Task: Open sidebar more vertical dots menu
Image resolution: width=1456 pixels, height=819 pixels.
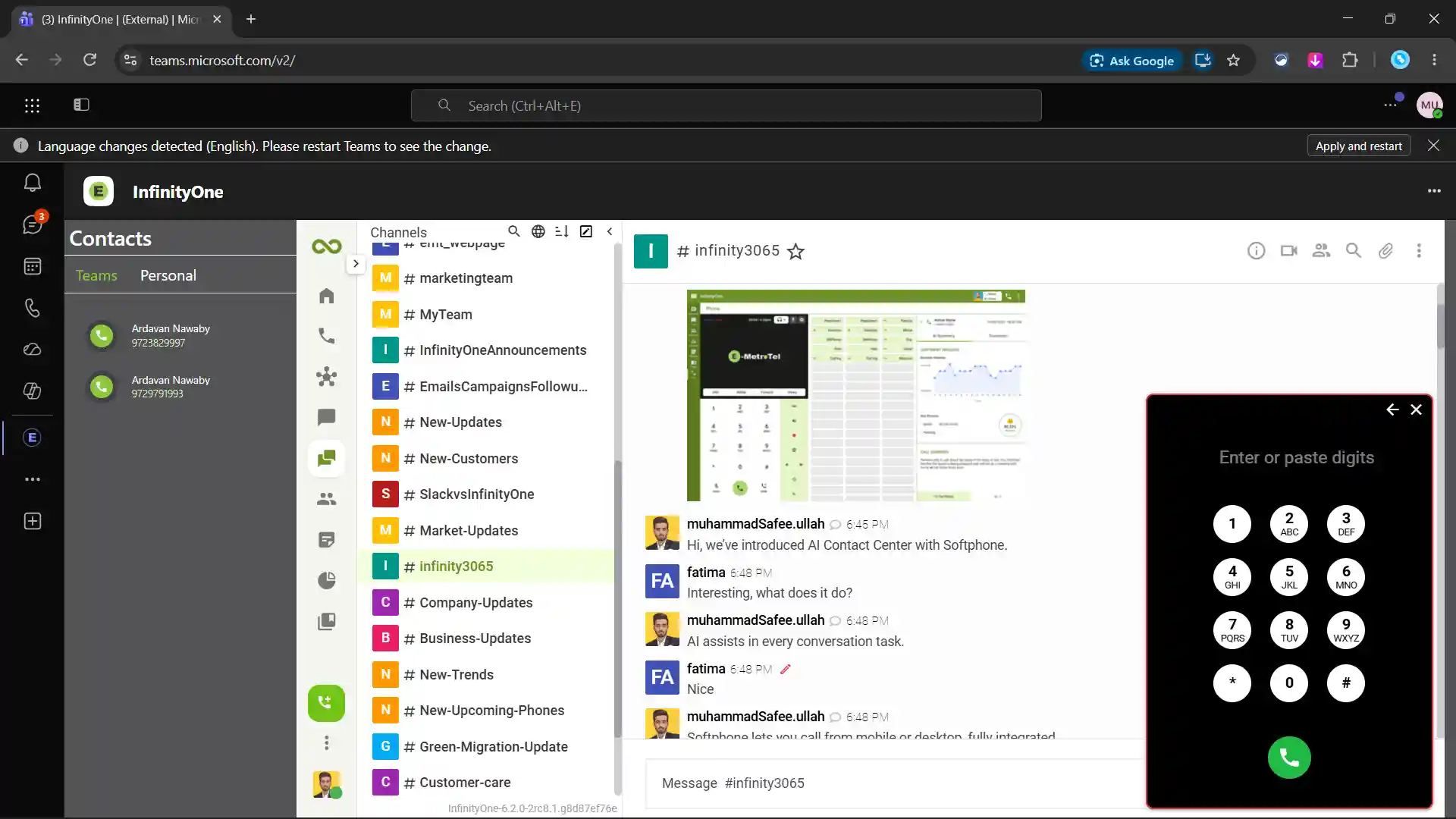Action: [x=326, y=743]
